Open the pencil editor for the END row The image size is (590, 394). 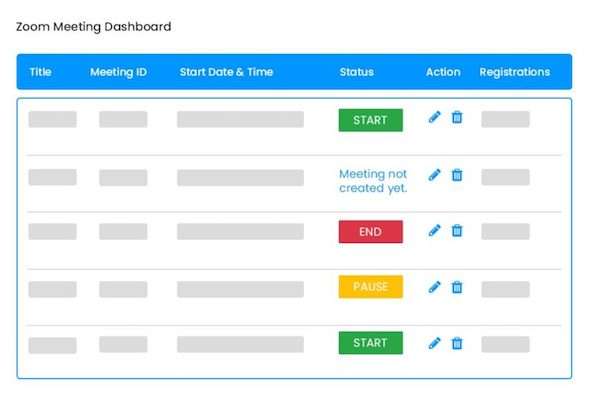[434, 231]
